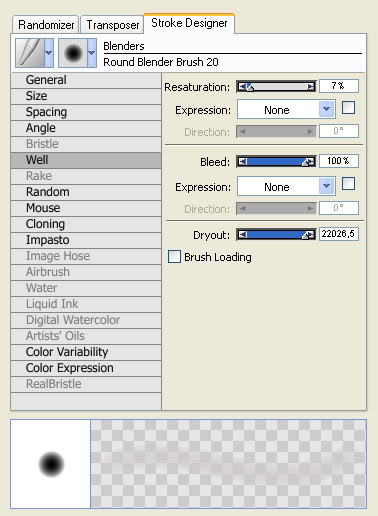Open the Randomizer tab
378x516 pixels.
tap(45, 24)
